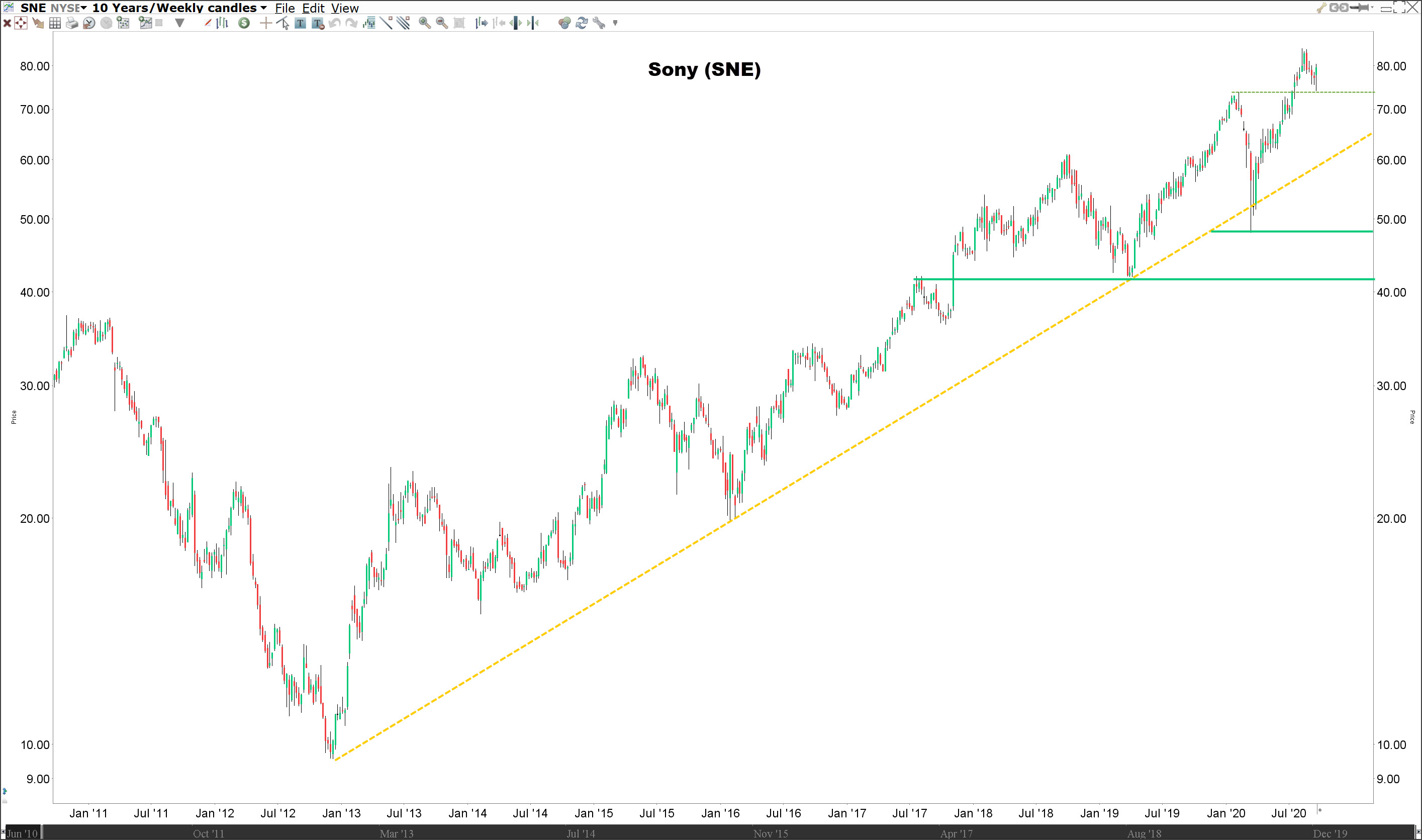Open the volume profile indicator icon

[369, 23]
